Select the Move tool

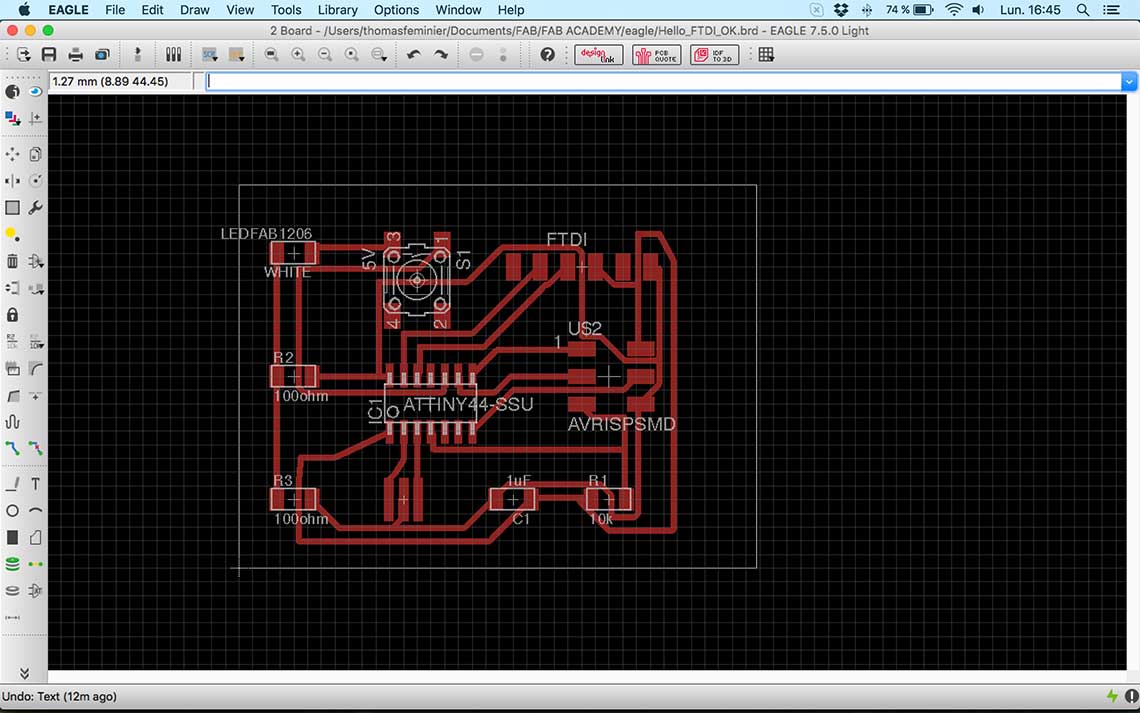(12, 154)
